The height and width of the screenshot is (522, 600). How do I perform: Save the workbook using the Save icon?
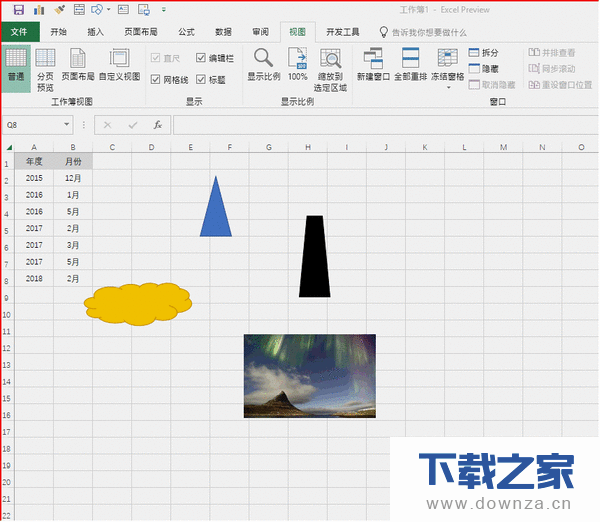coord(19,10)
